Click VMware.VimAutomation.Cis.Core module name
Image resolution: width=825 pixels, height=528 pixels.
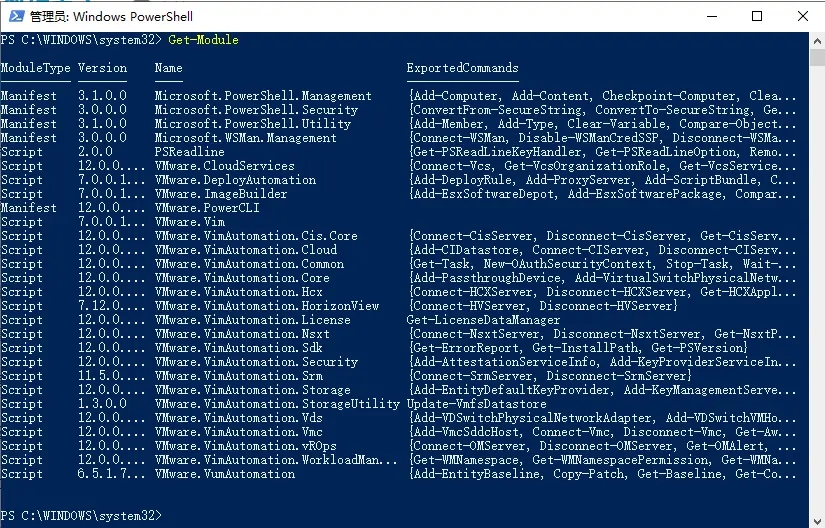(256, 236)
